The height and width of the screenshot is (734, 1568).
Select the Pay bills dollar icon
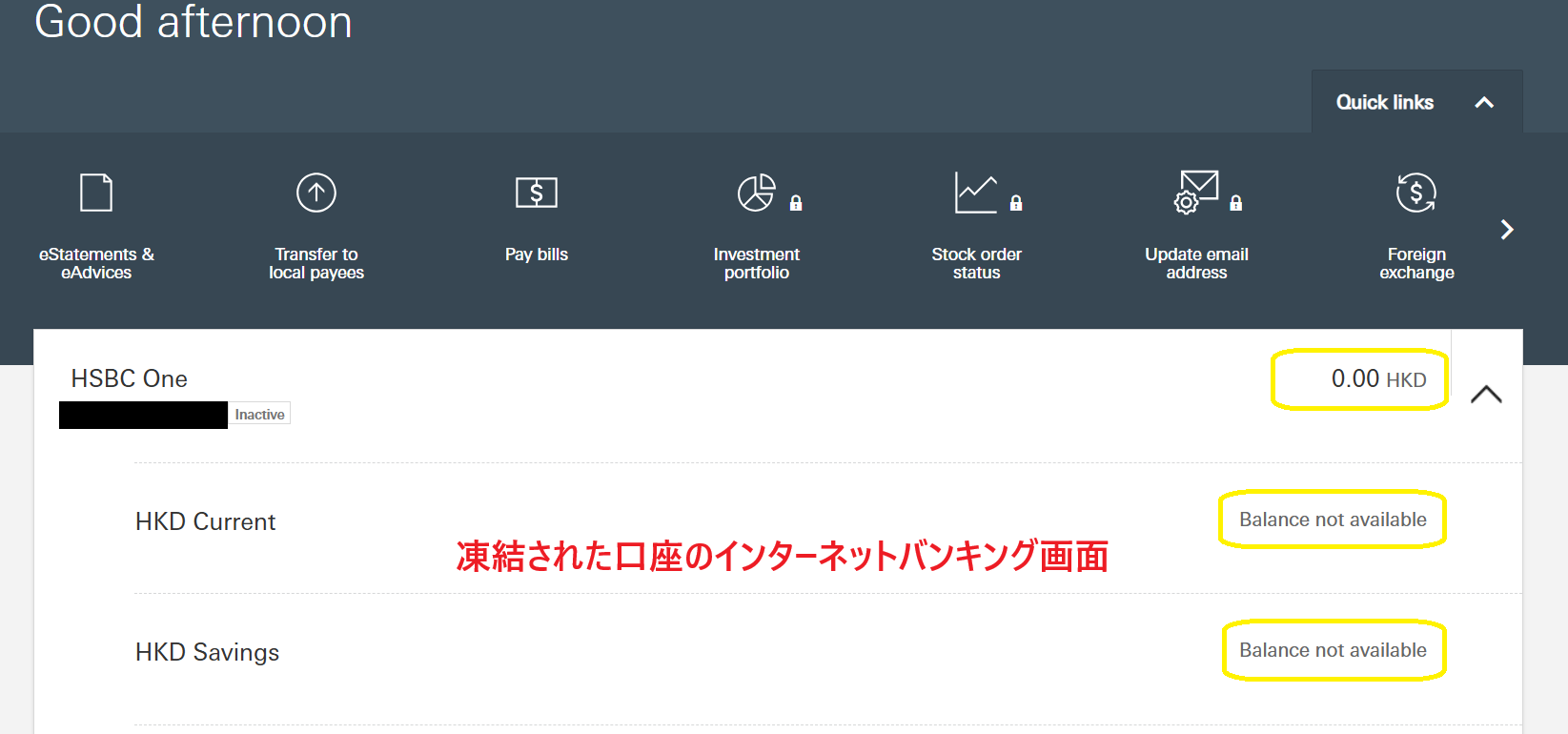click(537, 193)
